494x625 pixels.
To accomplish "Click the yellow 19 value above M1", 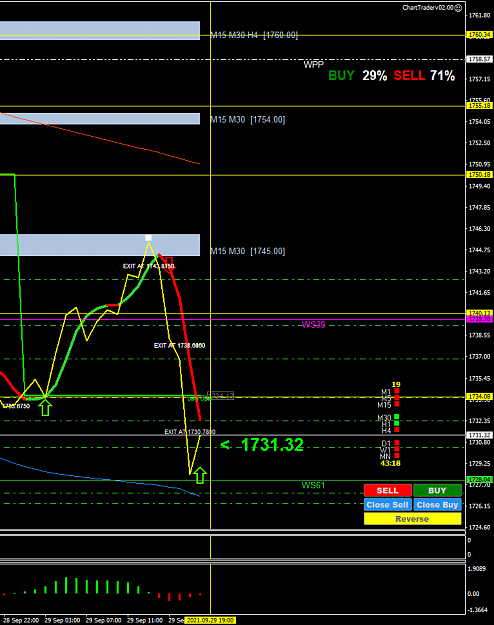I will pos(396,385).
